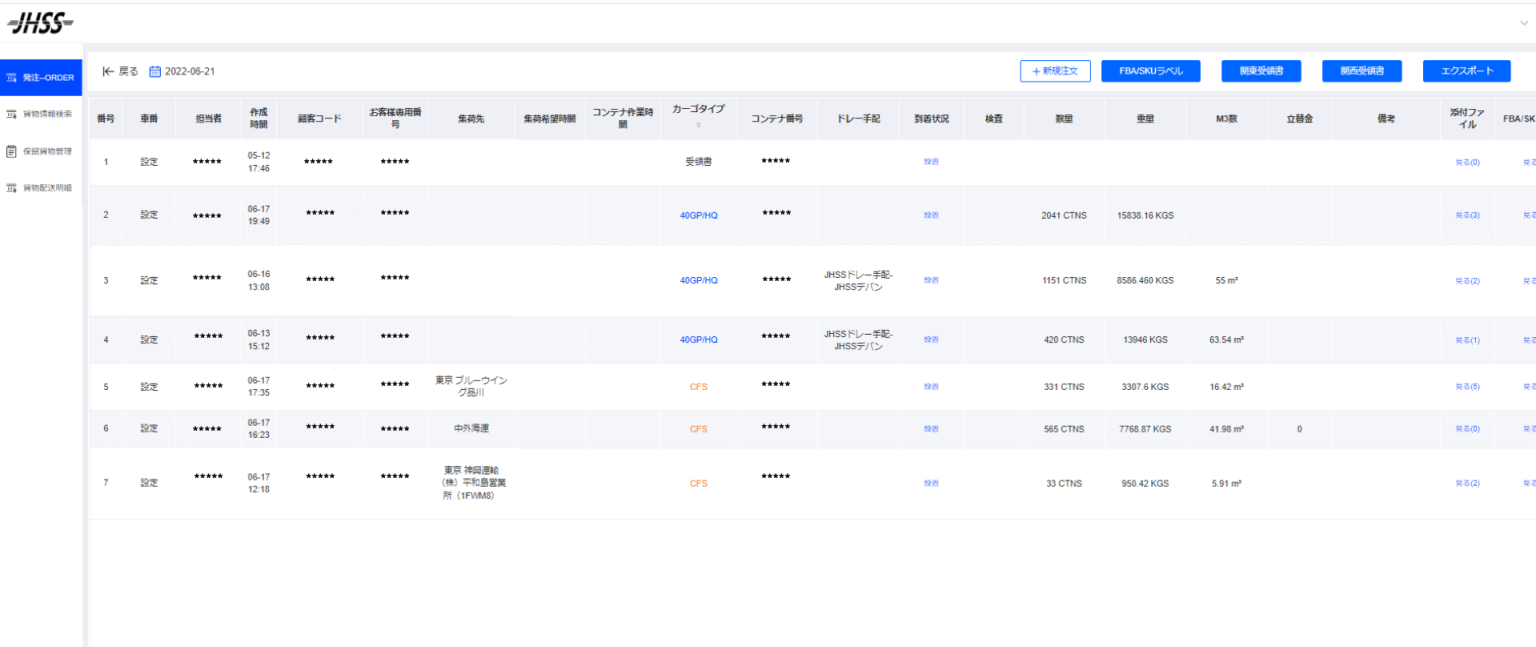Click the plus icon inside 新規注文 button

coord(1035,71)
